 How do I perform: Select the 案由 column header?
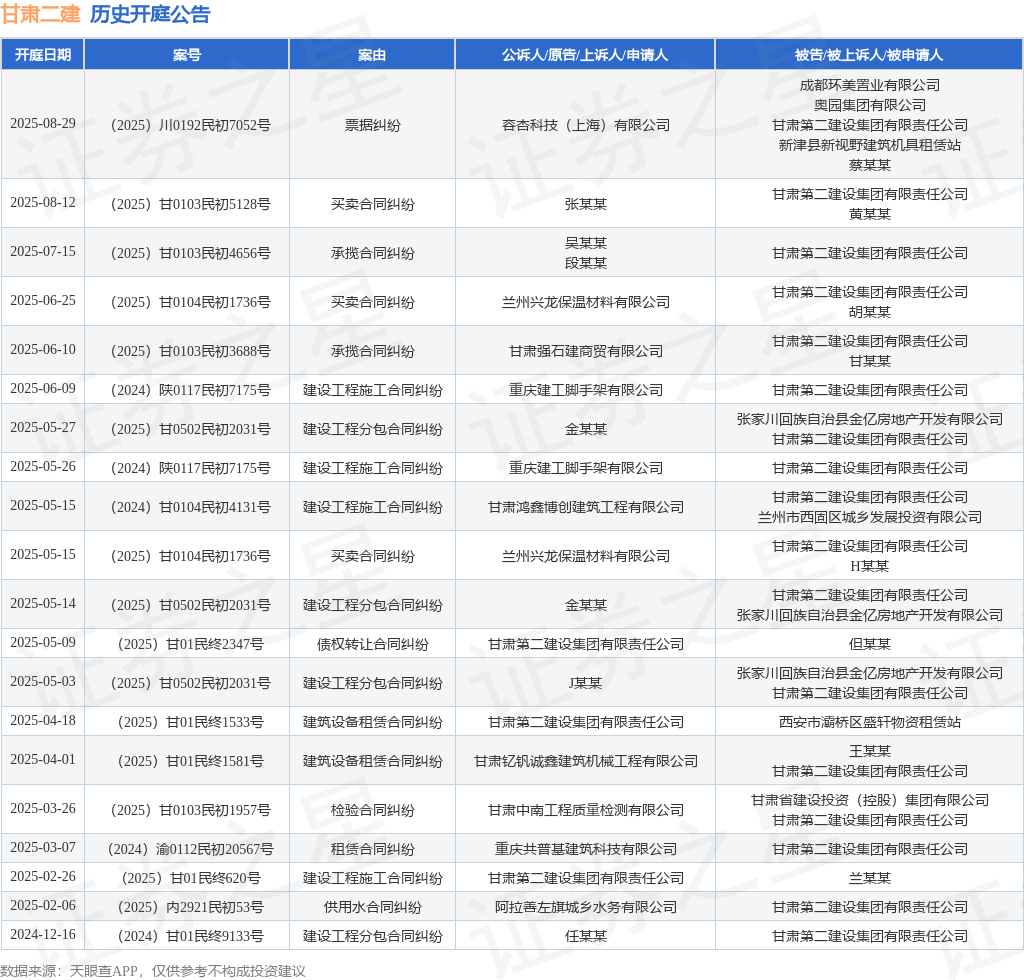coord(372,55)
